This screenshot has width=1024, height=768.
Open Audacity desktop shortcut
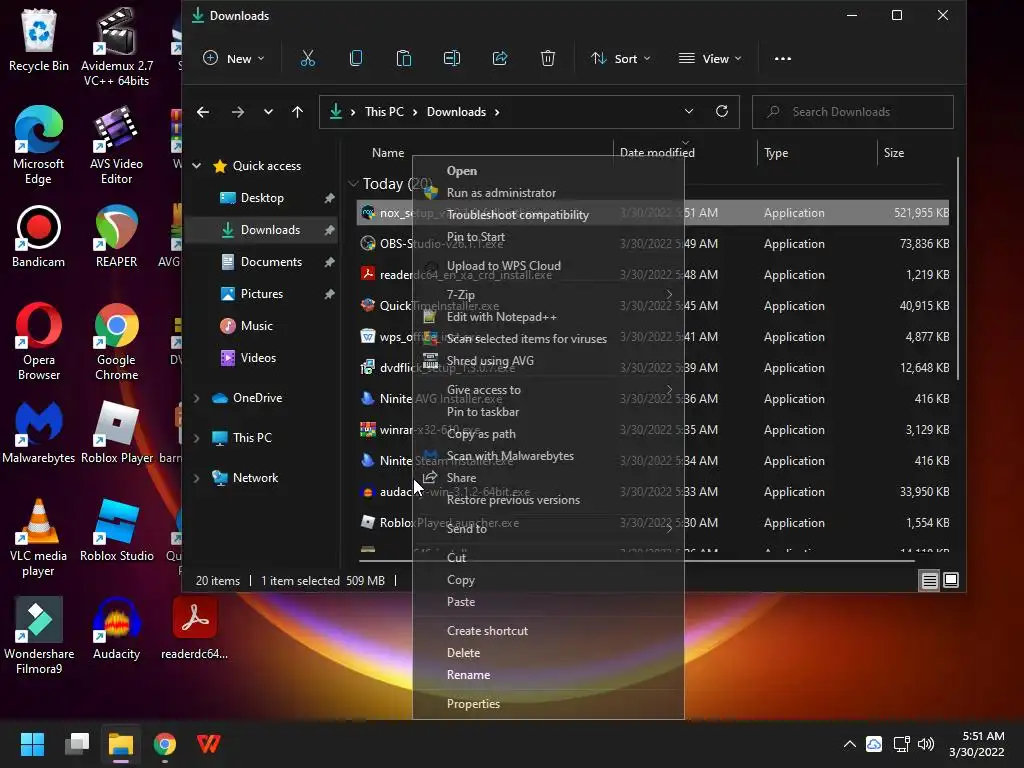coord(116,628)
